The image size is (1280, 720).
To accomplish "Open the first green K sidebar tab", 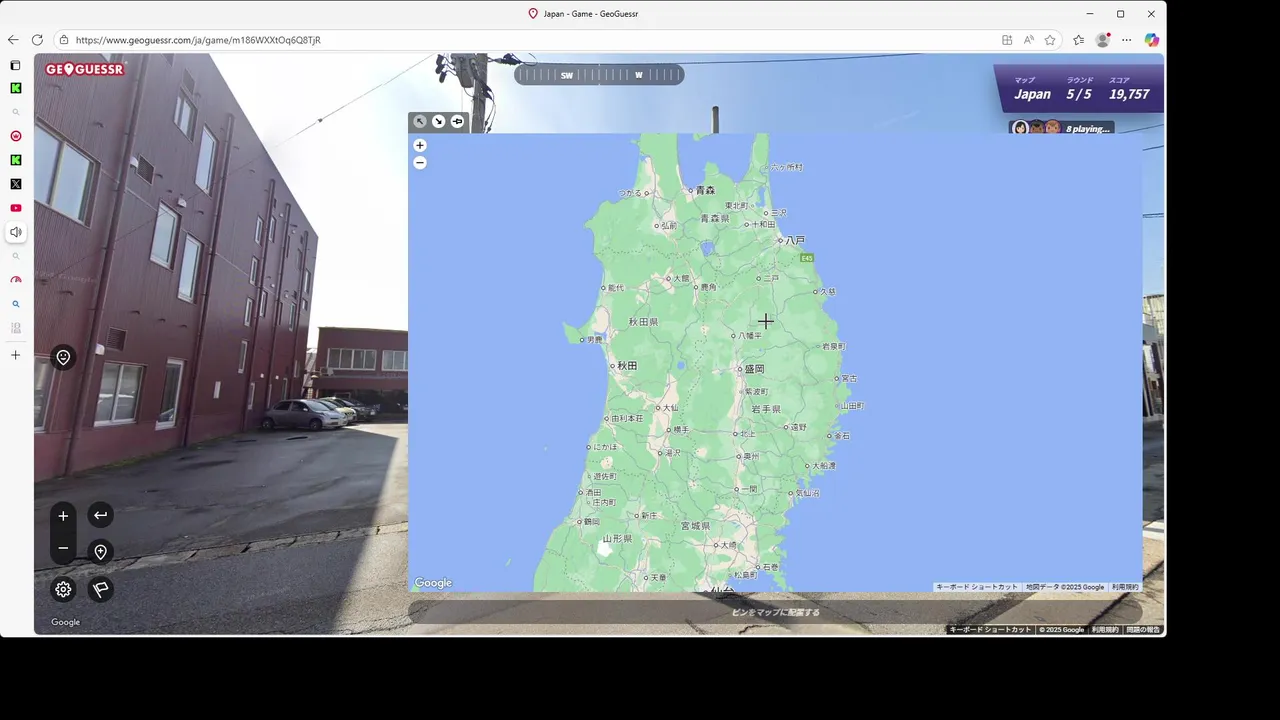I will click(15, 88).
